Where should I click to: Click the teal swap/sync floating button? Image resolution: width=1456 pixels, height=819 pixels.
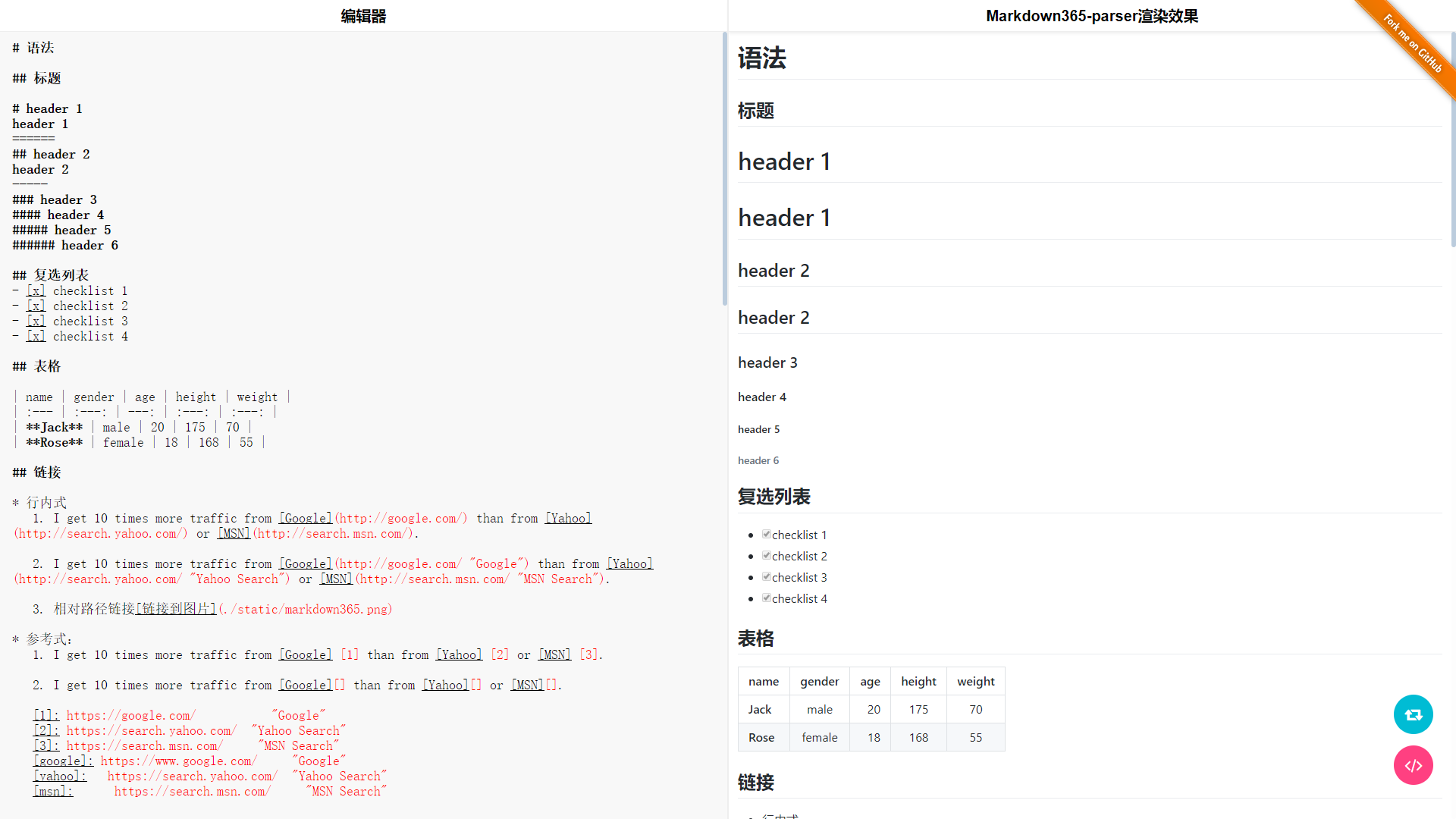click(x=1413, y=714)
